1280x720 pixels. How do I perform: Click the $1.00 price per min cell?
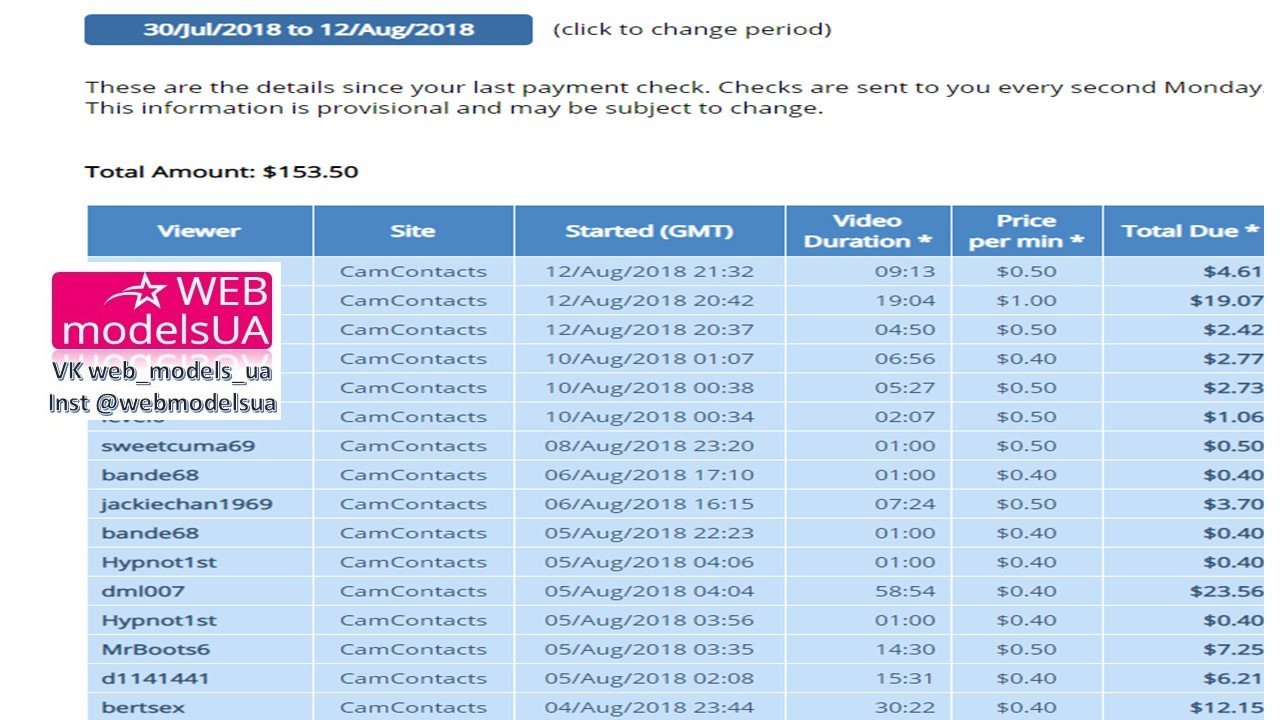[1026, 300]
